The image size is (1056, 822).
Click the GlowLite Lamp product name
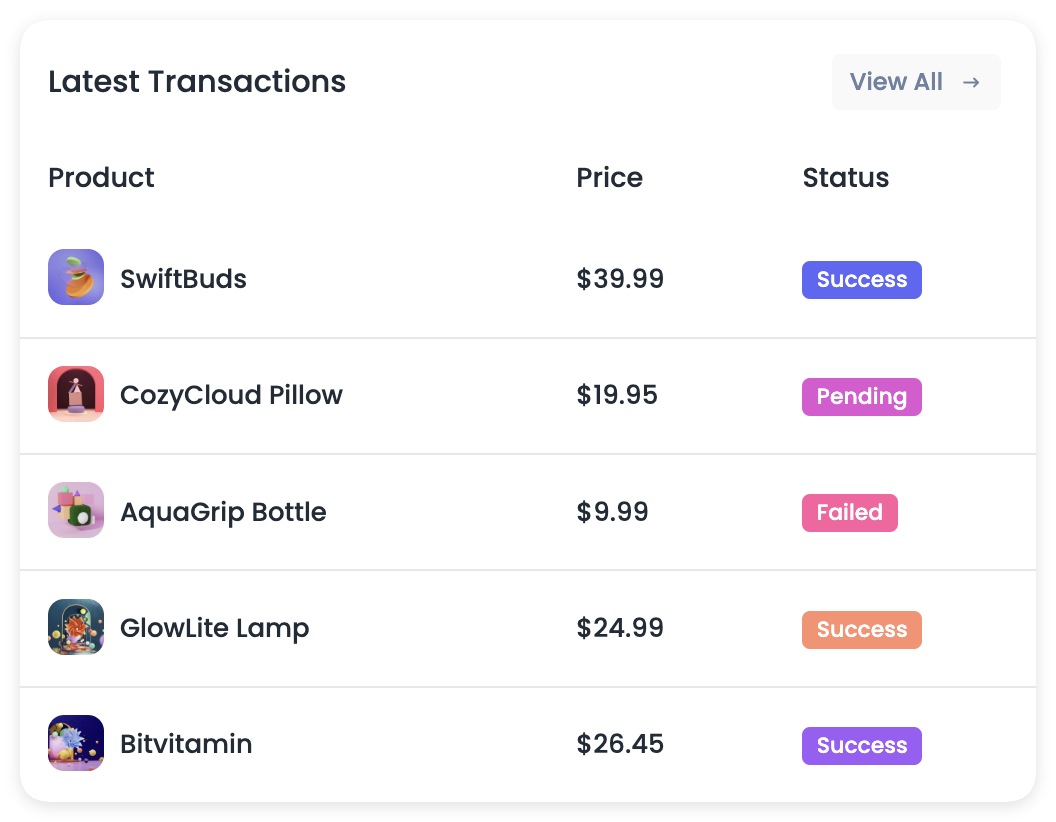(x=214, y=628)
